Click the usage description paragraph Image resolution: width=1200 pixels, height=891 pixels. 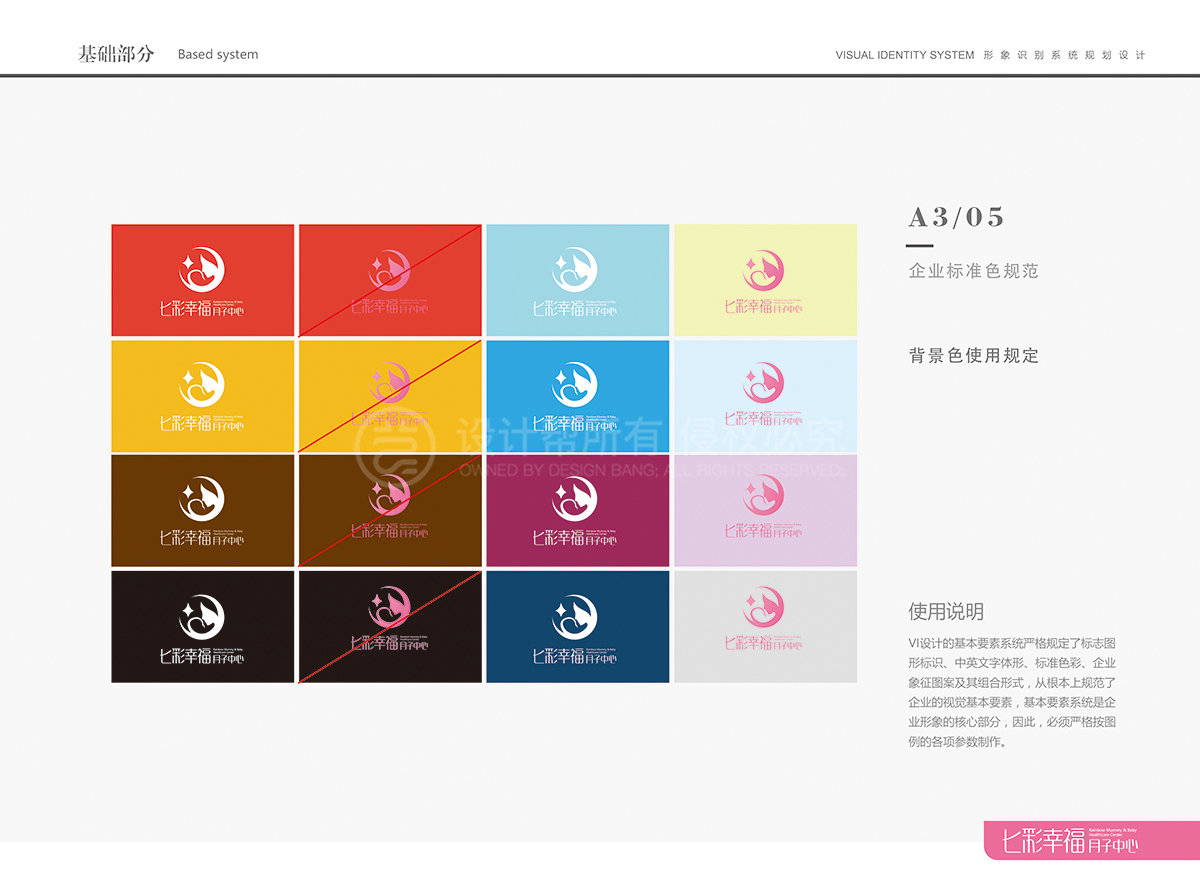[x=1012, y=692]
